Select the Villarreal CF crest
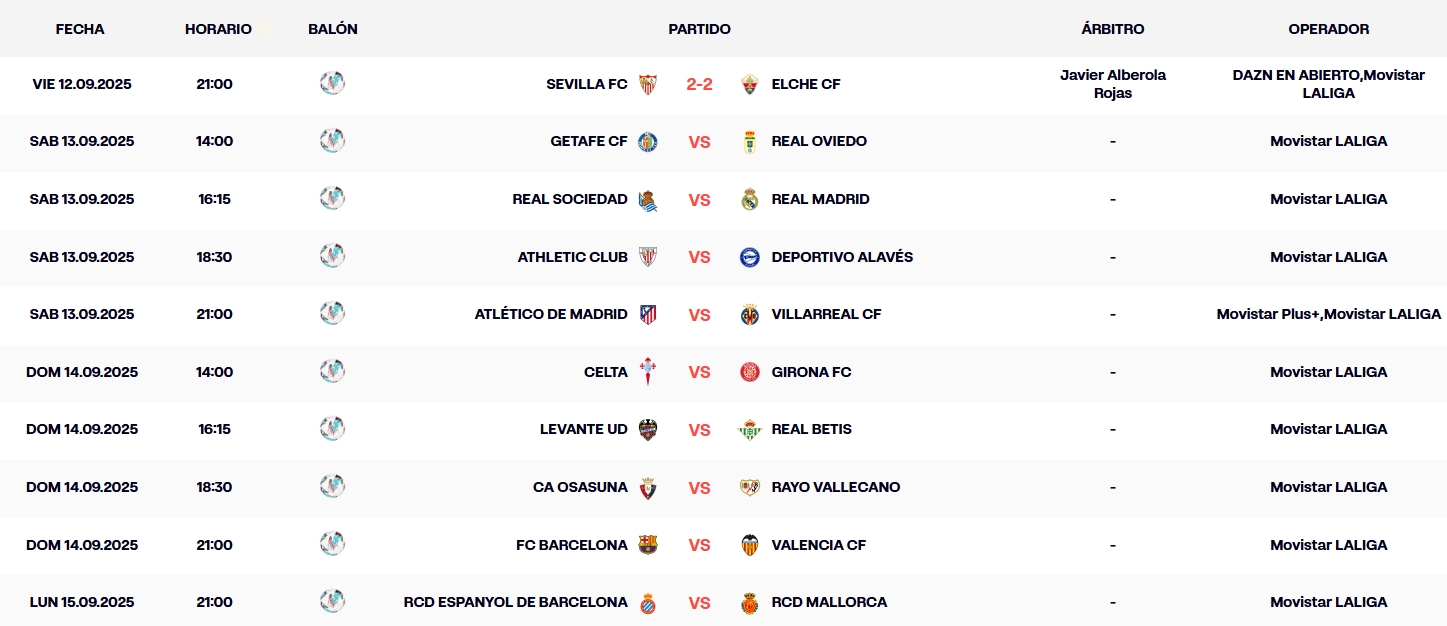Screen dimensions: 1447x626 click(x=750, y=314)
